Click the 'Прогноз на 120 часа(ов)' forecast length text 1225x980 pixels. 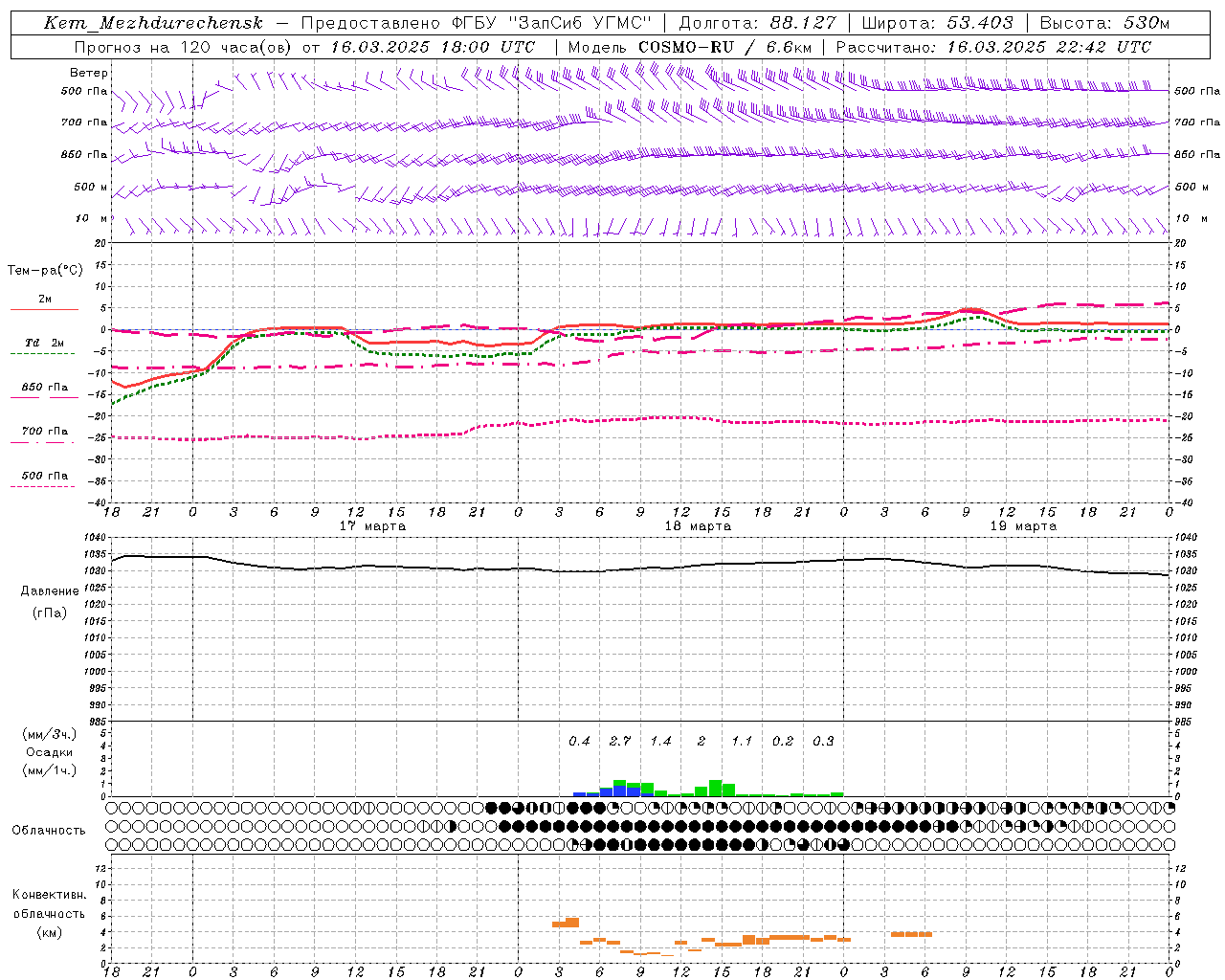click(184, 46)
